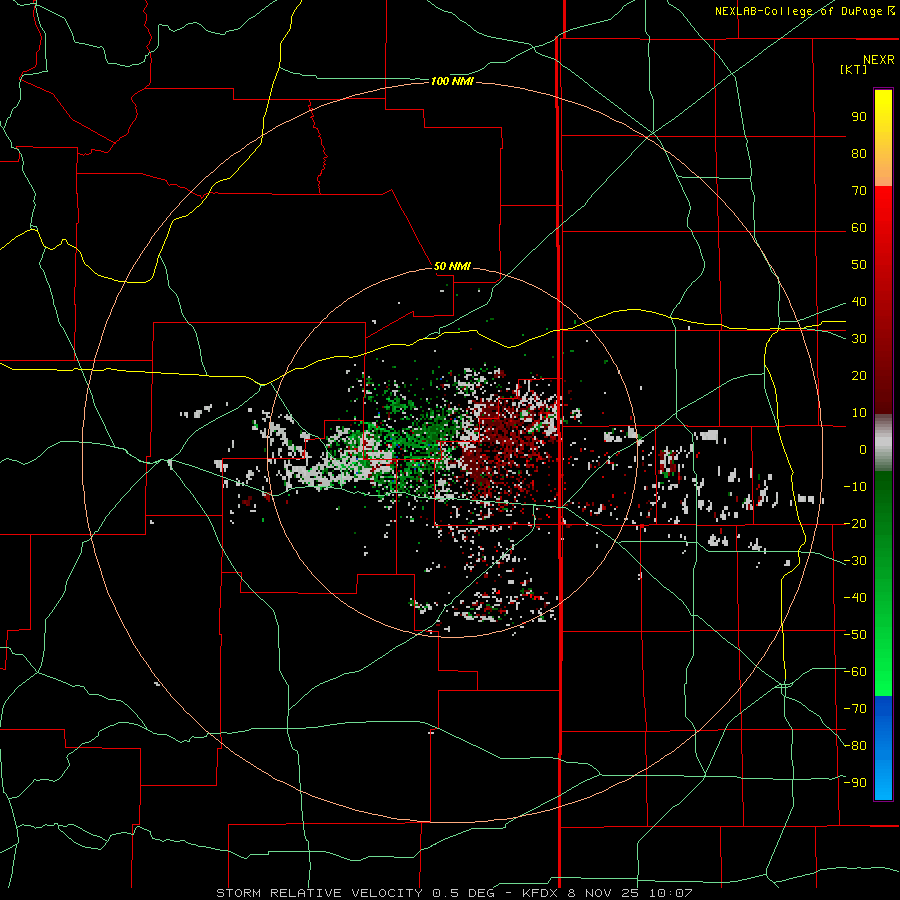
Task: Click the 50 NMI range ring label
Action: (452, 266)
